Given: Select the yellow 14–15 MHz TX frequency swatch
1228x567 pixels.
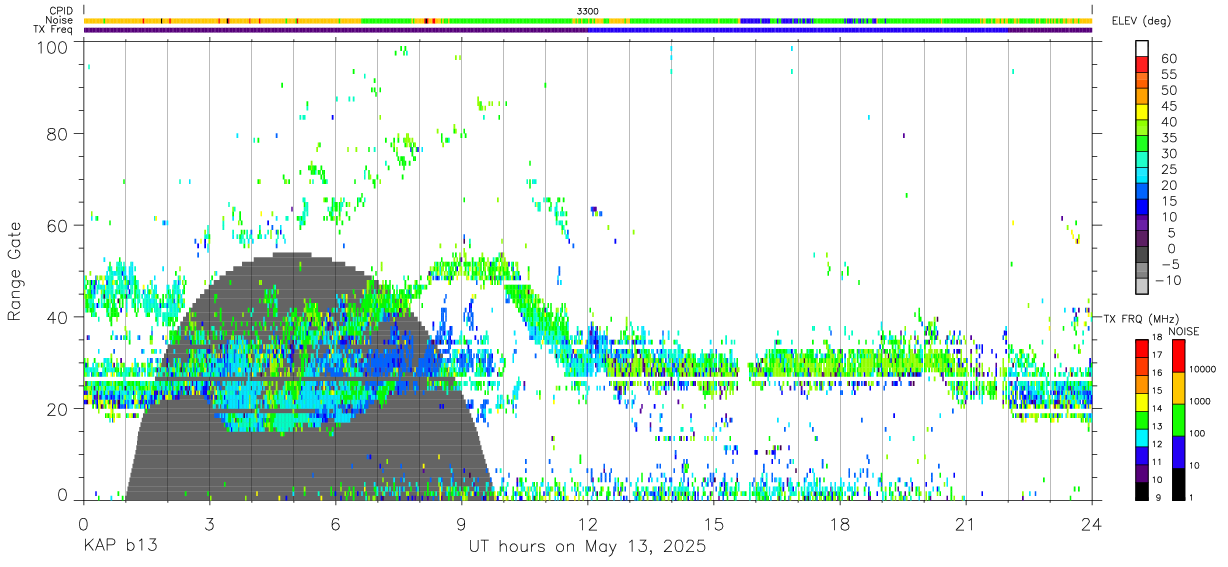Looking at the screenshot, I should (x=1142, y=400).
